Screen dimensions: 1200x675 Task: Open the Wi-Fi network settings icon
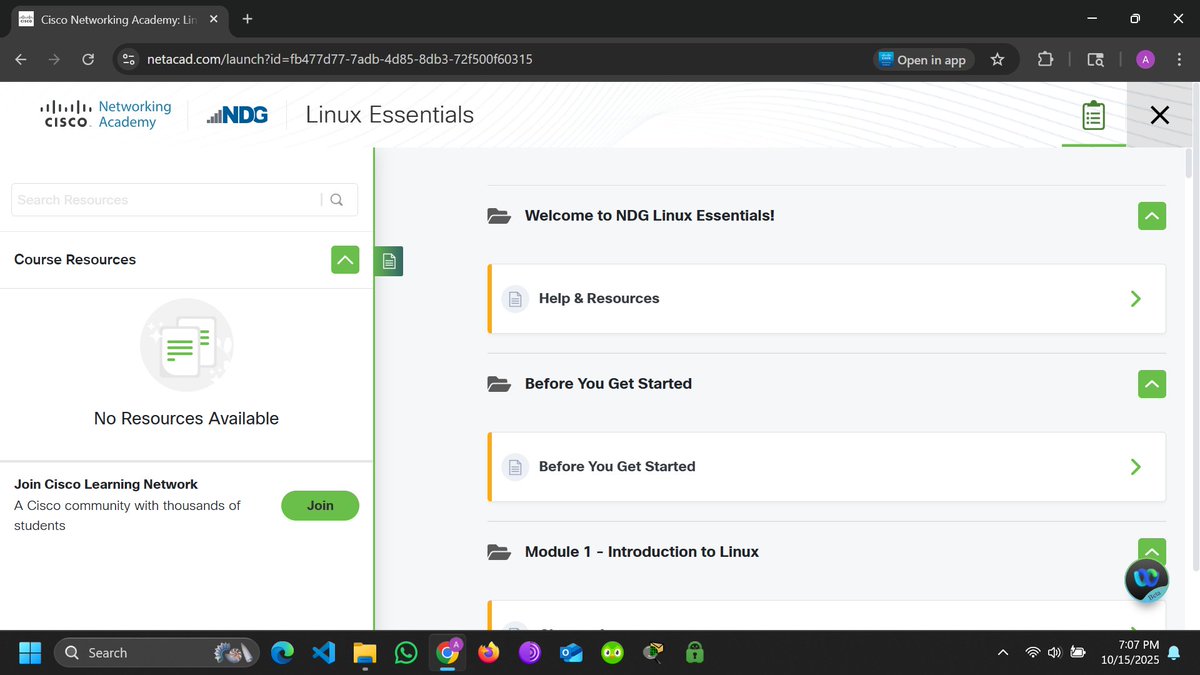click(x=1032, y=653)
